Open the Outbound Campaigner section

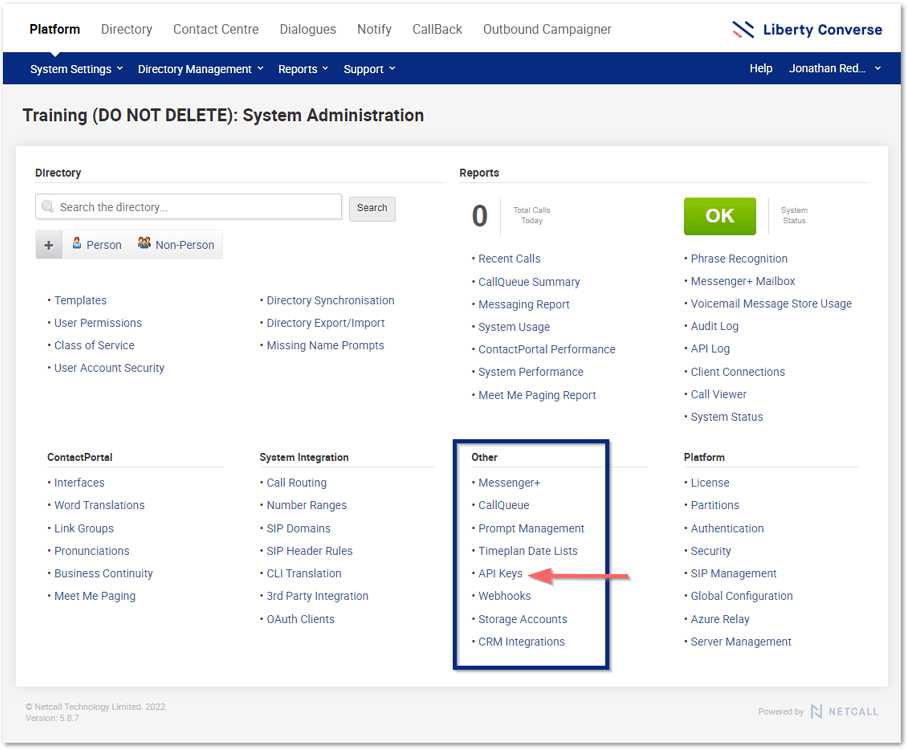[x=547, y=29]
